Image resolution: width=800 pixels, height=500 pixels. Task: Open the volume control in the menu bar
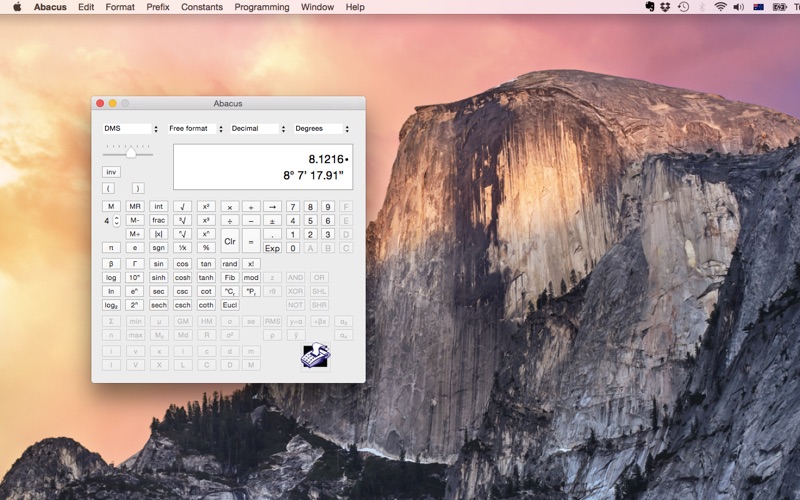pyautogui.click(x=738, y=7)
